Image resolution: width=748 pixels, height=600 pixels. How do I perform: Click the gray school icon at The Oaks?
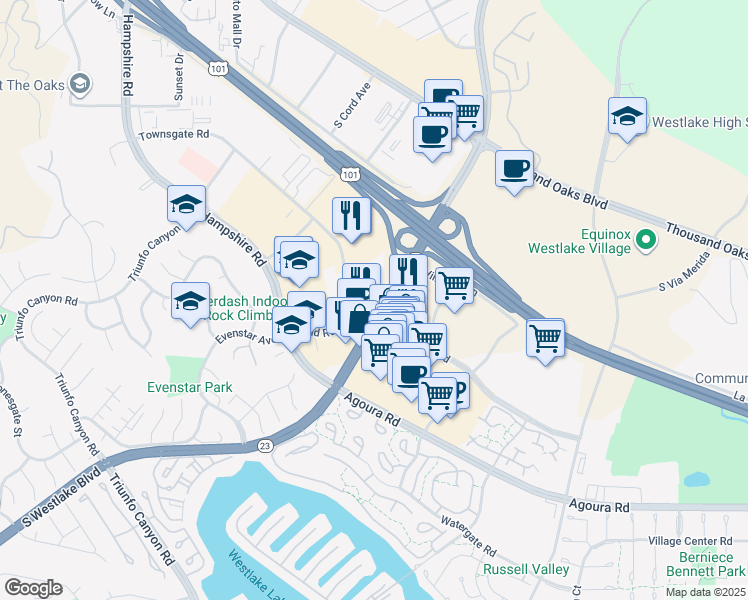click(80, 85)
